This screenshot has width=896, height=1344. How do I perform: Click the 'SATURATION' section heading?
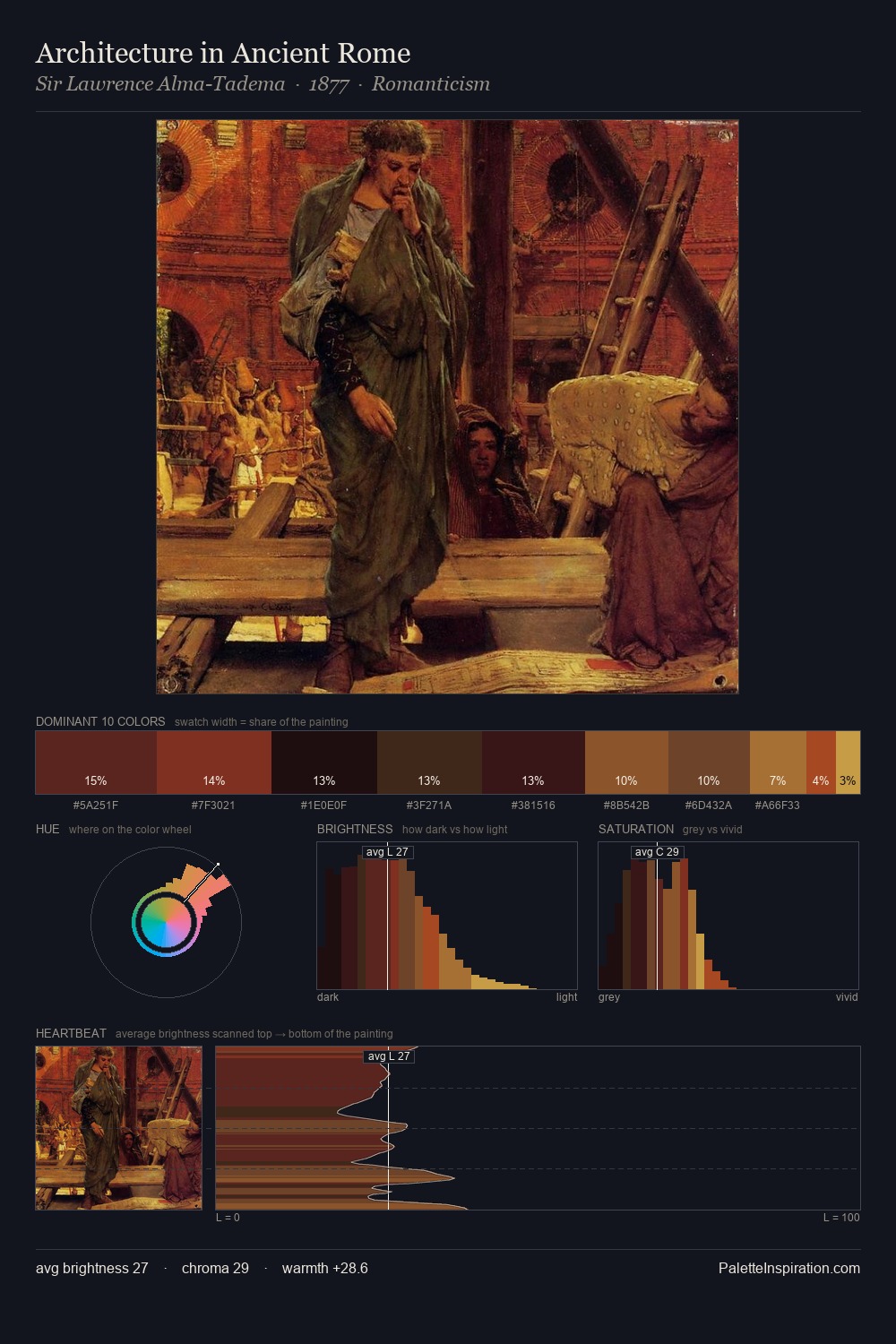636,829
